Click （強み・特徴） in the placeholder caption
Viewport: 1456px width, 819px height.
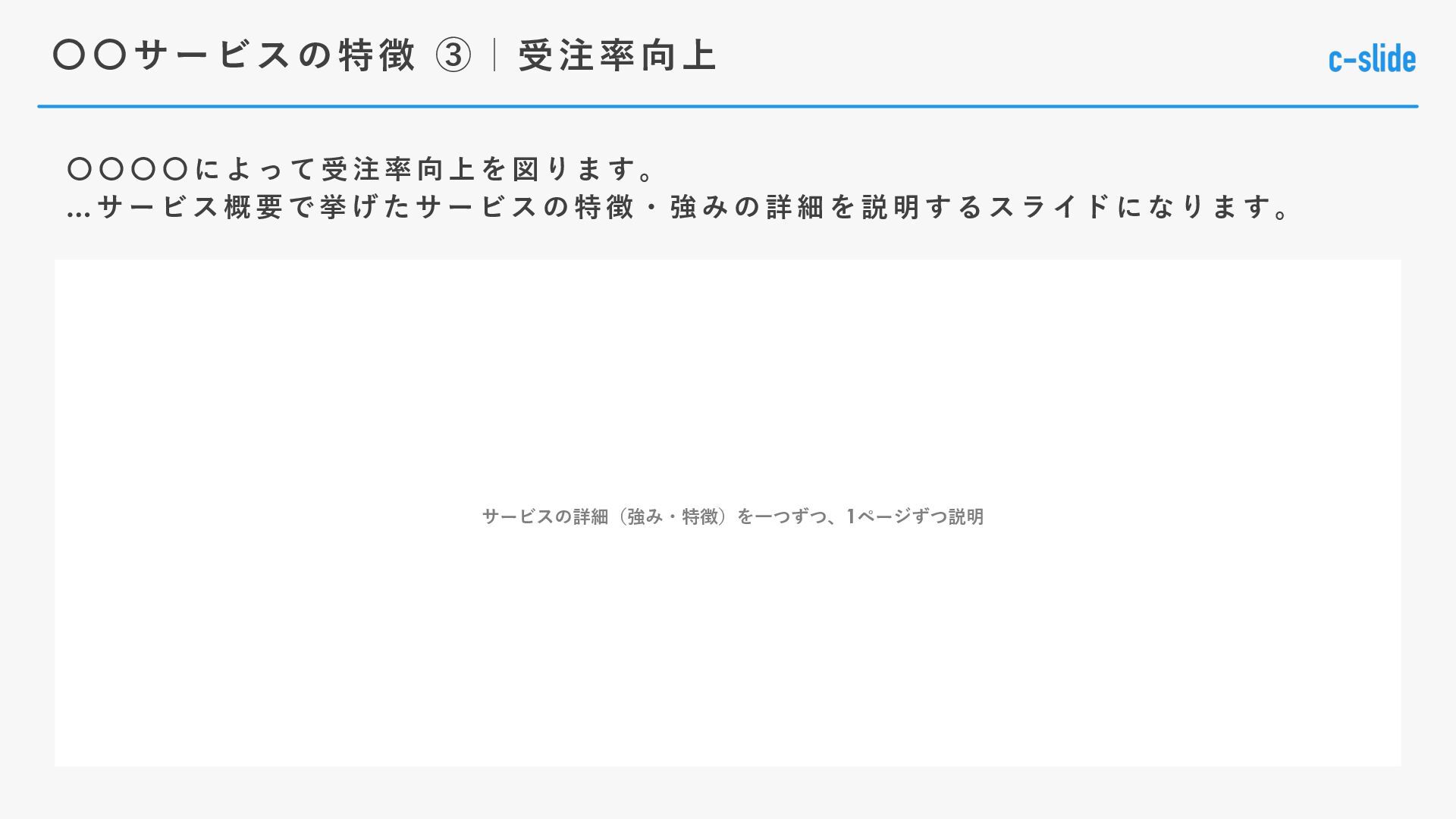pyautogui.click(x=672, y=516)
